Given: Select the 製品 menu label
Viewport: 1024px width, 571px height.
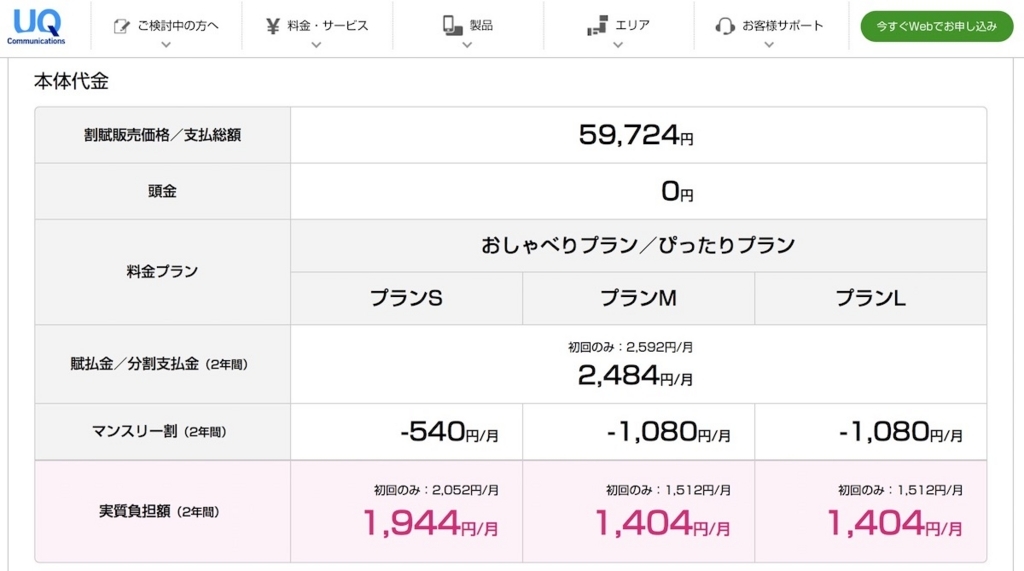Looking at the screenshot, I should click(481, 26).
